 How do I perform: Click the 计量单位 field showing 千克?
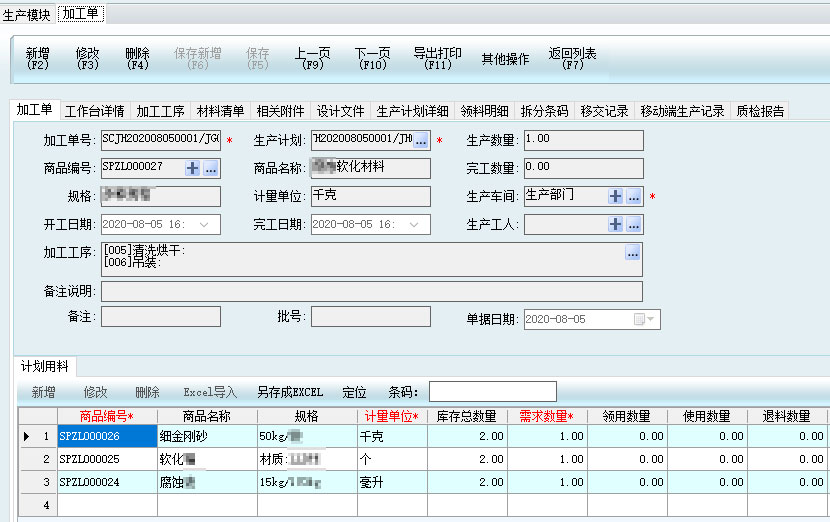tap(371, 196)
